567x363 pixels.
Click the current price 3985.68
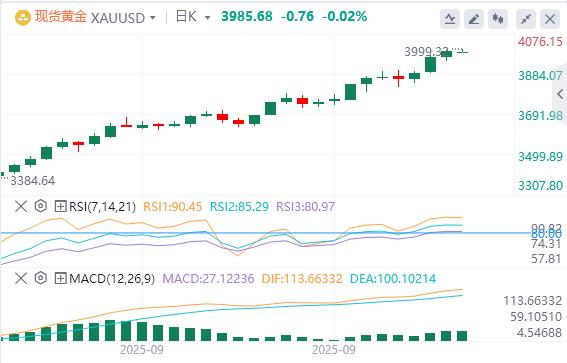tap(247, 17)
